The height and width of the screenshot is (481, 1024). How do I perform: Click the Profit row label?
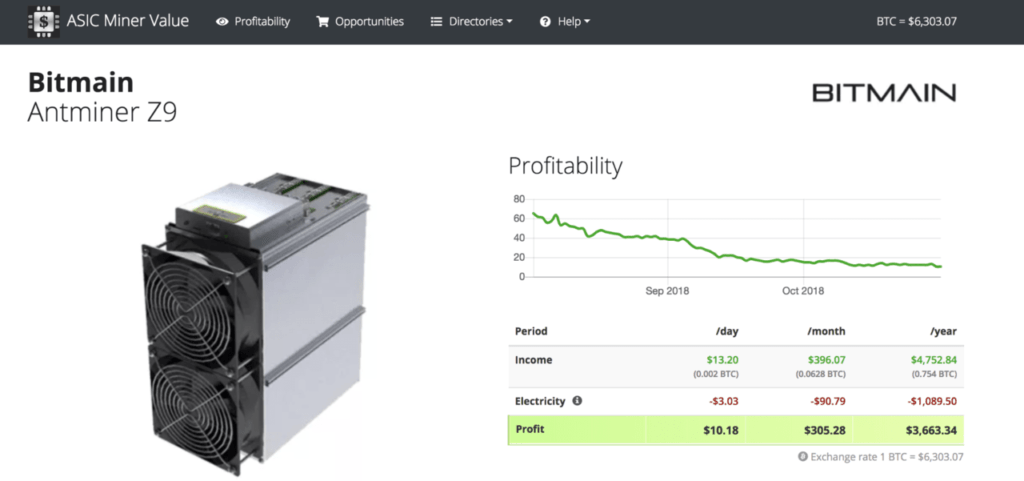pos(530,429)
